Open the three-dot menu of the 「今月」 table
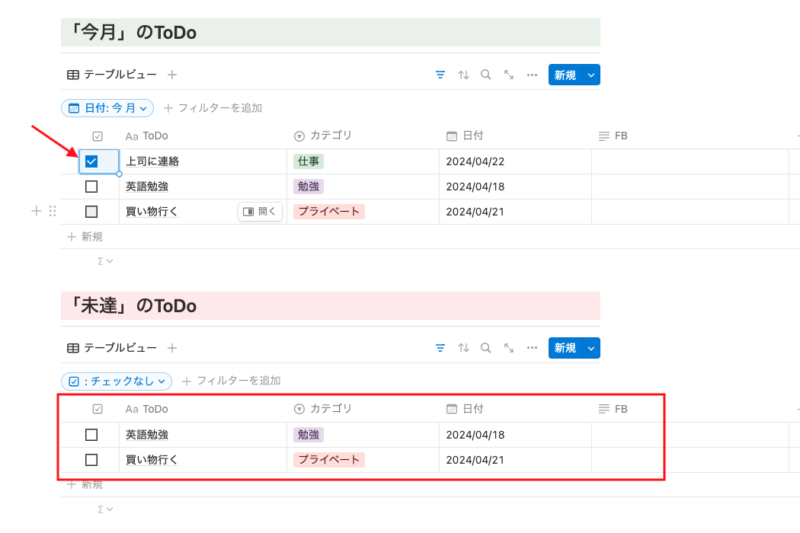This screenshot has width=800, height=533. pos(532,75)
